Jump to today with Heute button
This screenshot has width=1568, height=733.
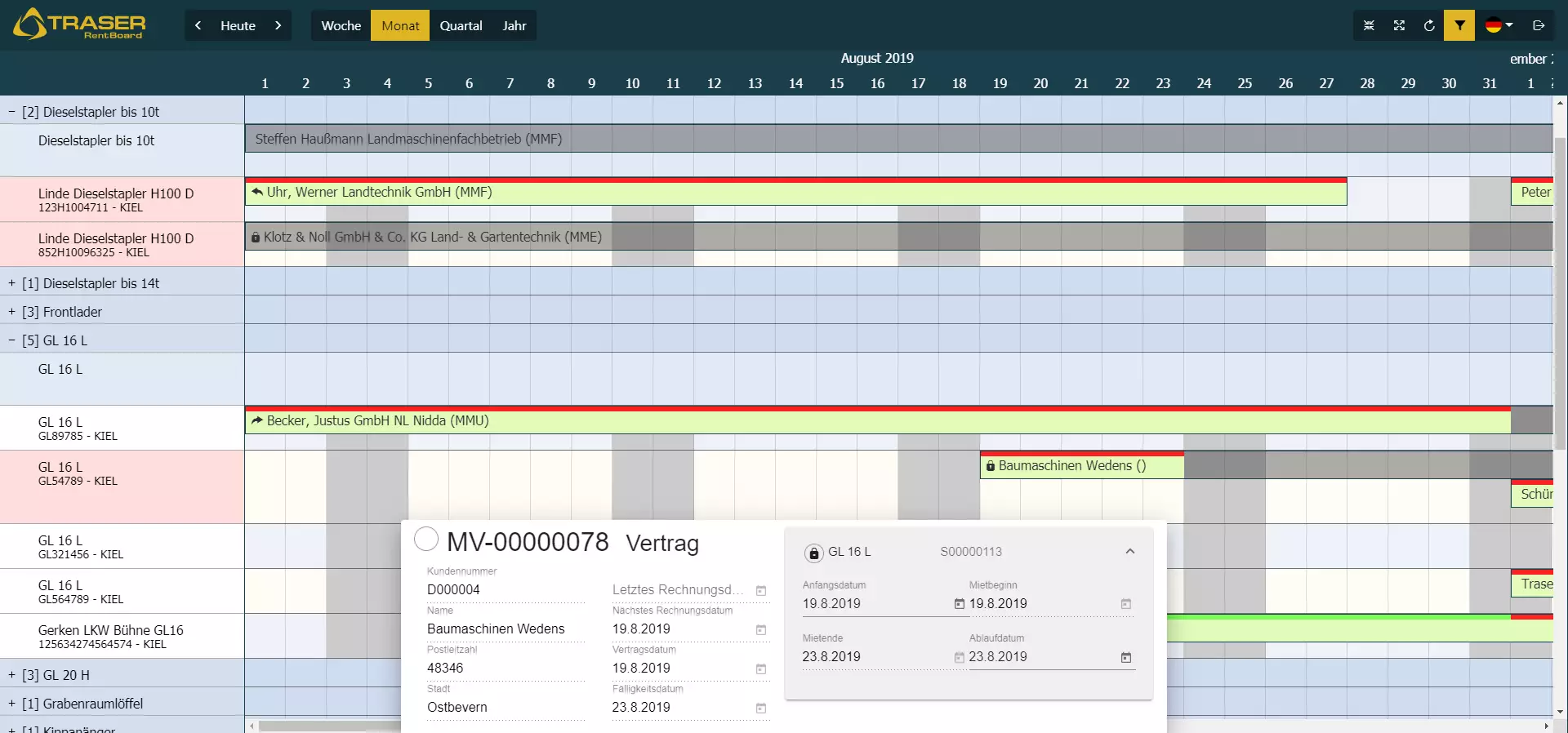238,25
